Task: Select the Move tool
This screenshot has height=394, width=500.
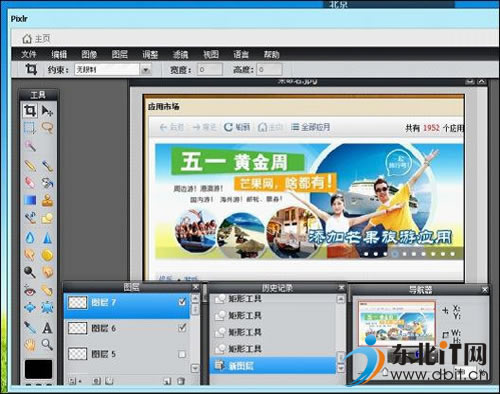Action: point(47,111)
